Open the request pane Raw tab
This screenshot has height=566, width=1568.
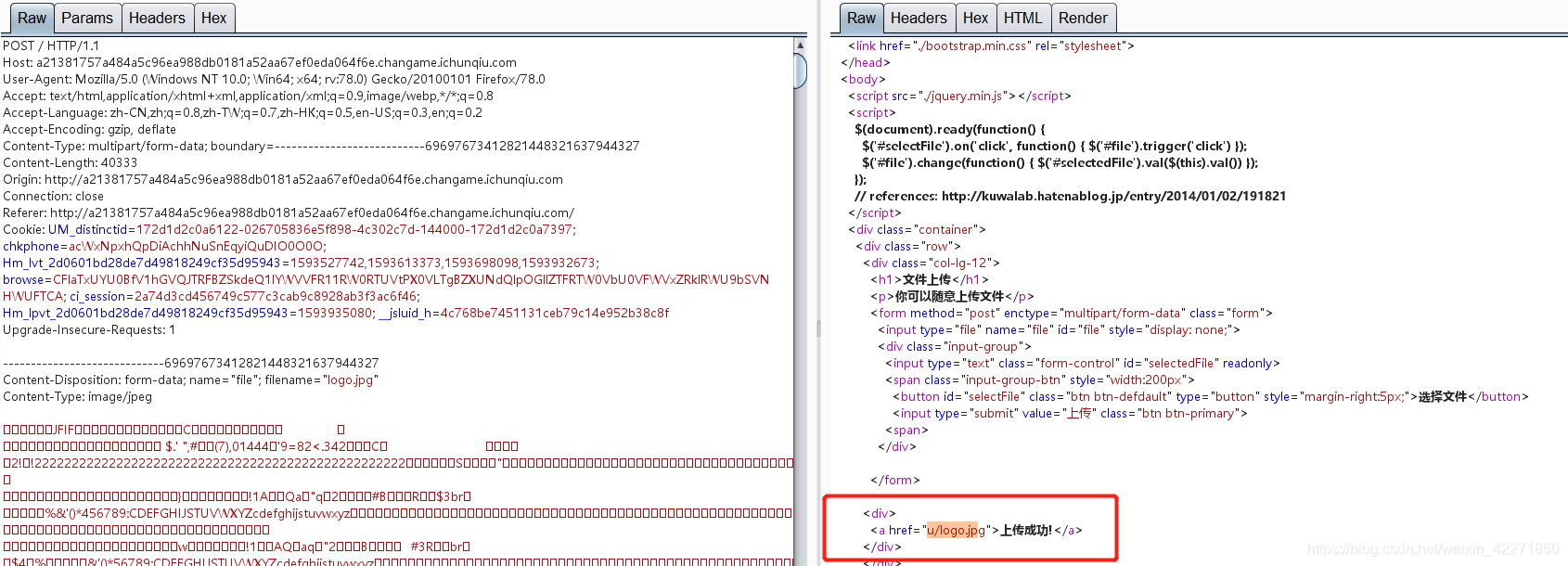pos(32,18)
